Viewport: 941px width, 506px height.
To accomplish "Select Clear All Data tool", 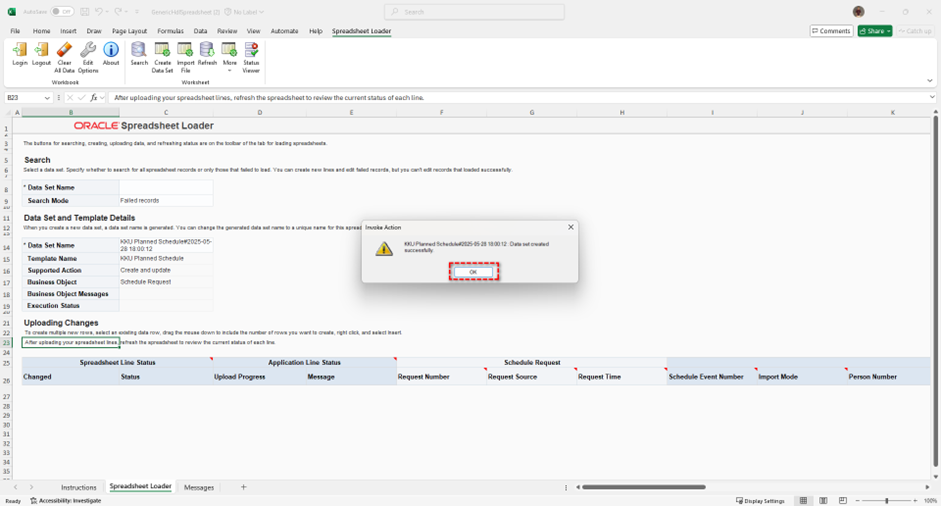I will click(x=64, y=54).
